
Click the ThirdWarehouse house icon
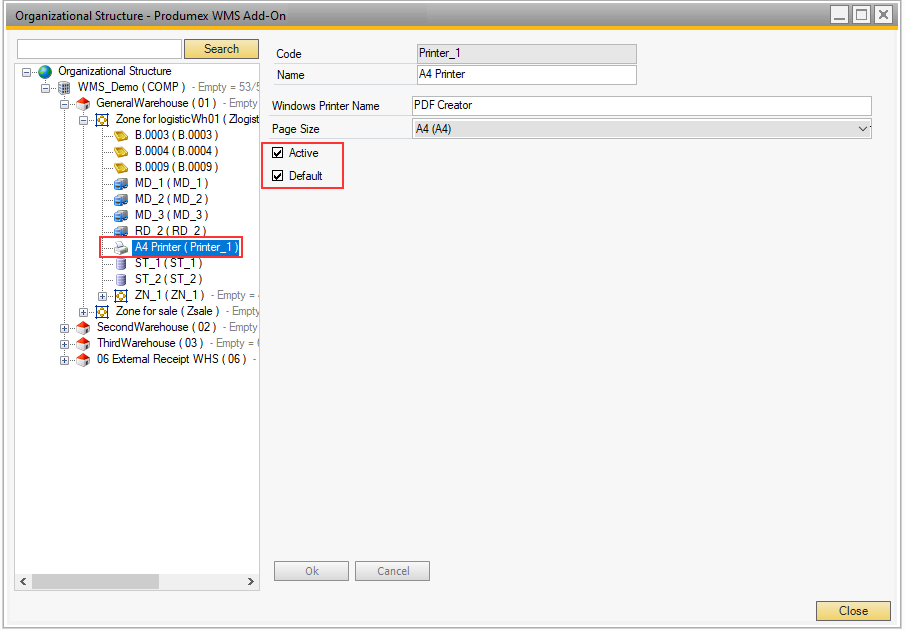[83, 343]
